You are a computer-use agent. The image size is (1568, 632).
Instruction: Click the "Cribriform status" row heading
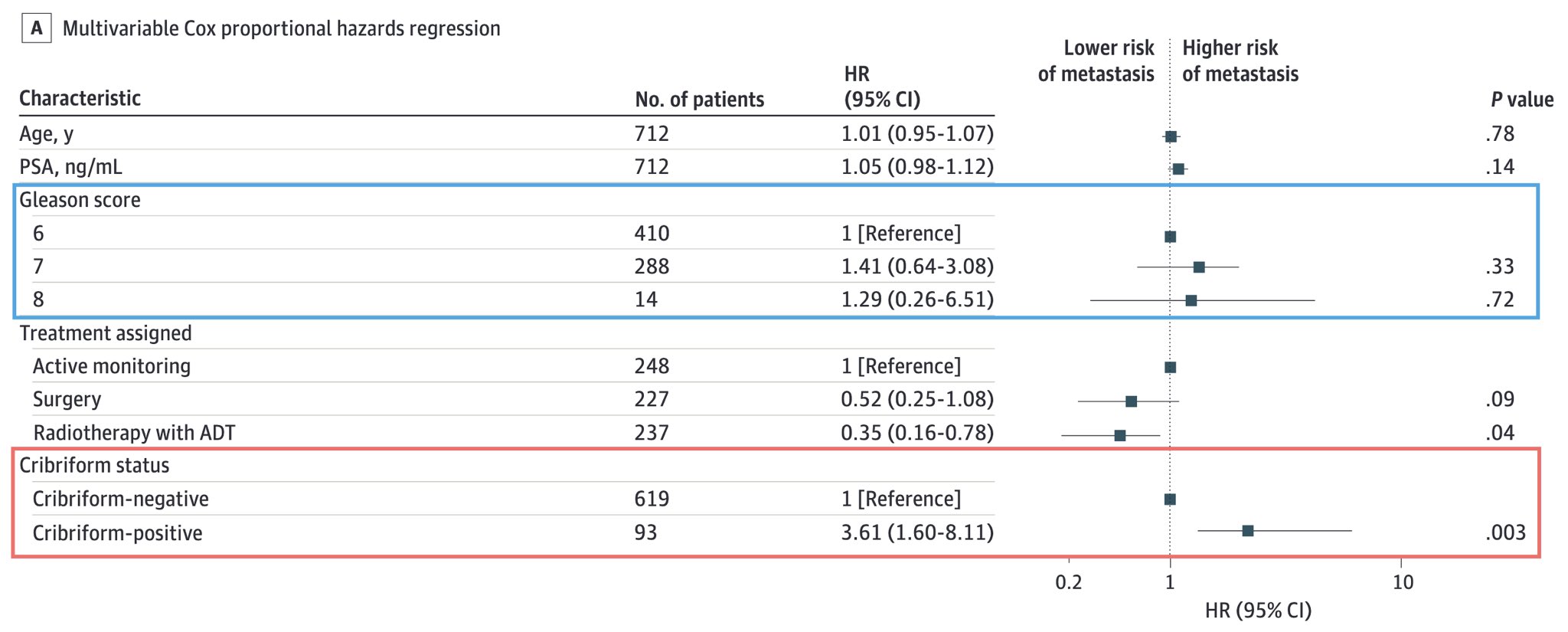[x=94, y=466]
